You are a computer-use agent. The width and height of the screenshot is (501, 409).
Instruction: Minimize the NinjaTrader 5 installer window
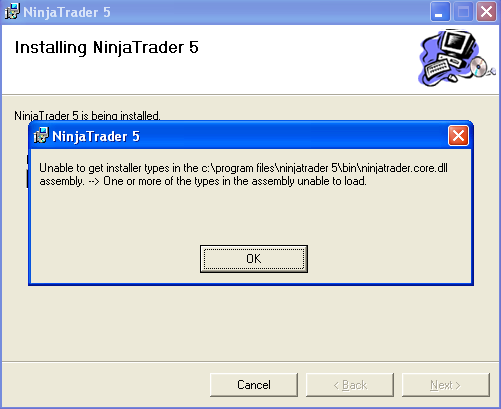[440, 12]
